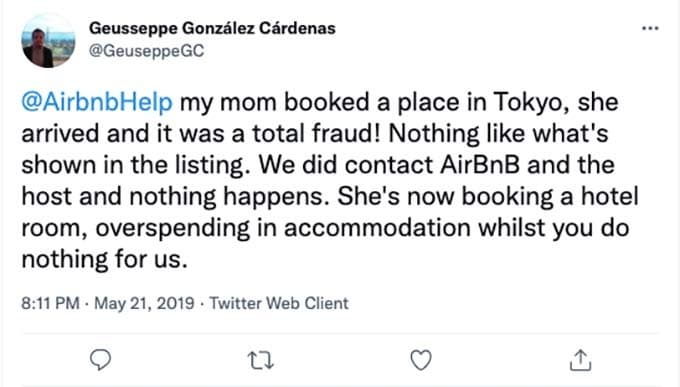
Task: Open the share tweet upload icon
Action: tap(580, 360)
